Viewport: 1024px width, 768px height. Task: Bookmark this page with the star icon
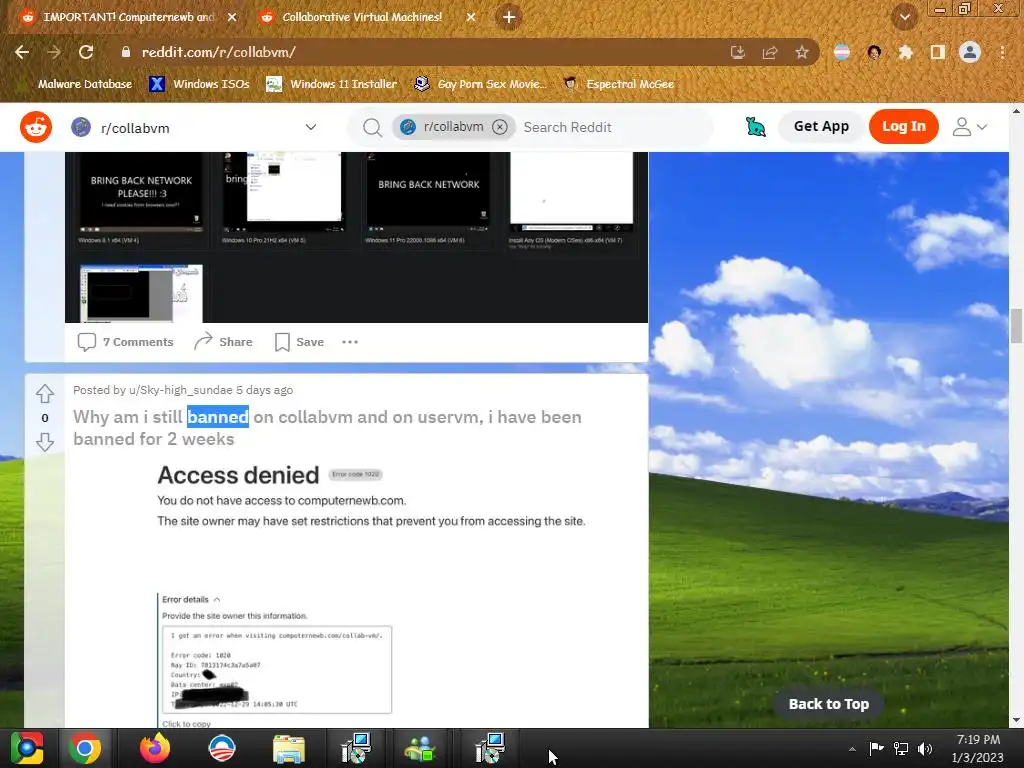(x=801, y=52)
